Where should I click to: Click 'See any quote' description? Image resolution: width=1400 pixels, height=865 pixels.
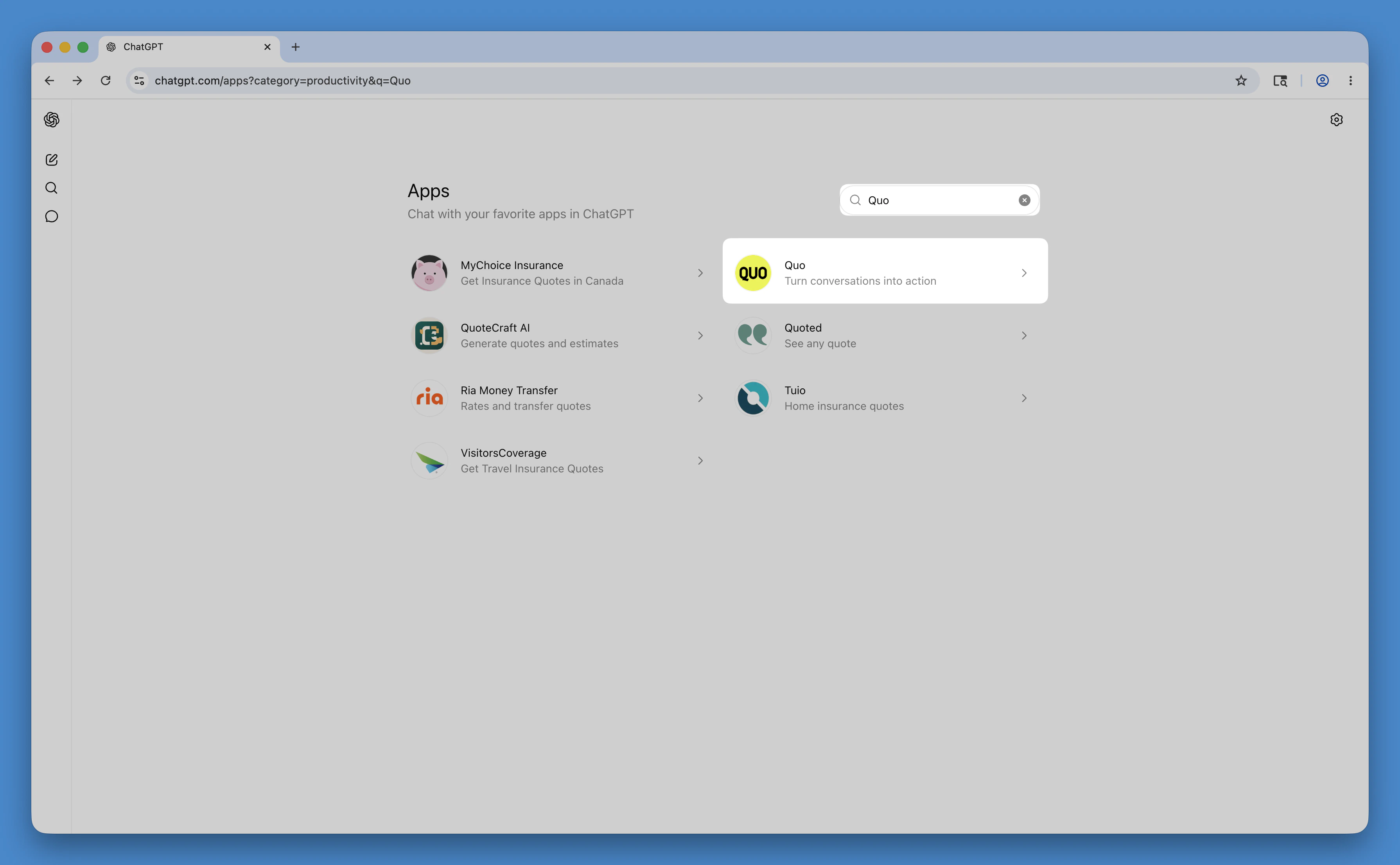click(x=820, y=343)
